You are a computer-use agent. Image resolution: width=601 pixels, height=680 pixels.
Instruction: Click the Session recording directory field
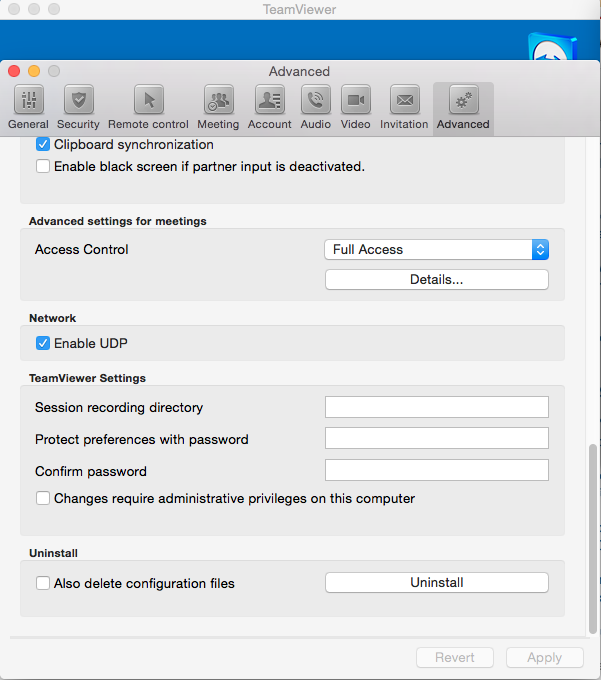tap(436, 407)
